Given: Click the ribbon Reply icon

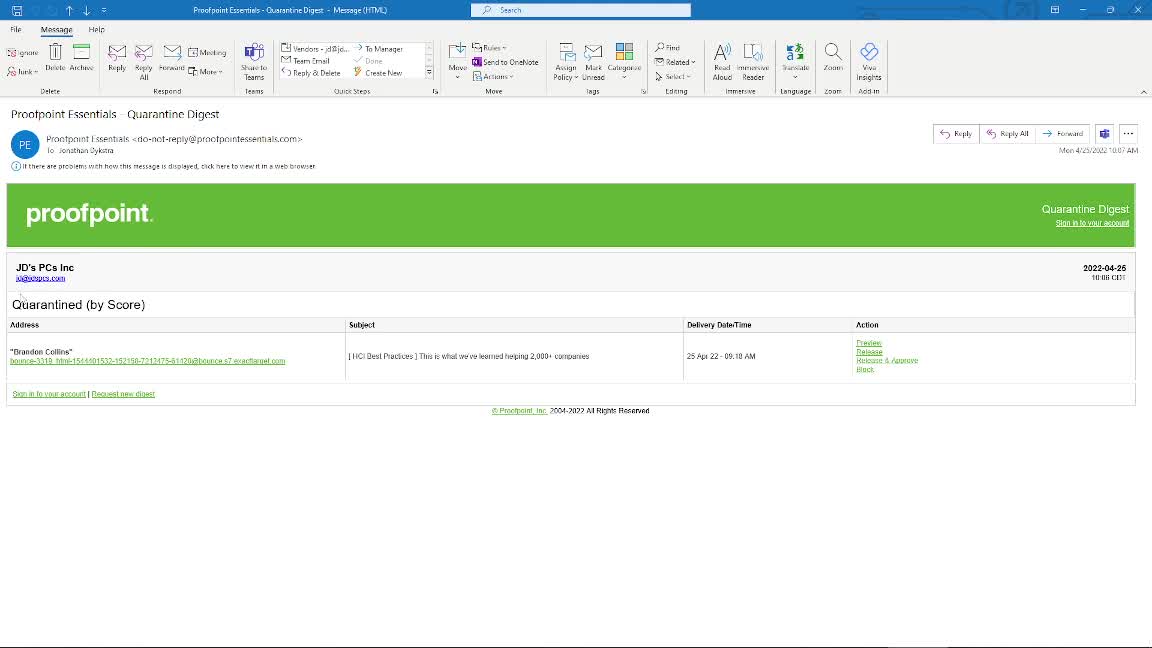Looking at the screenshot, I should [117, 57].
